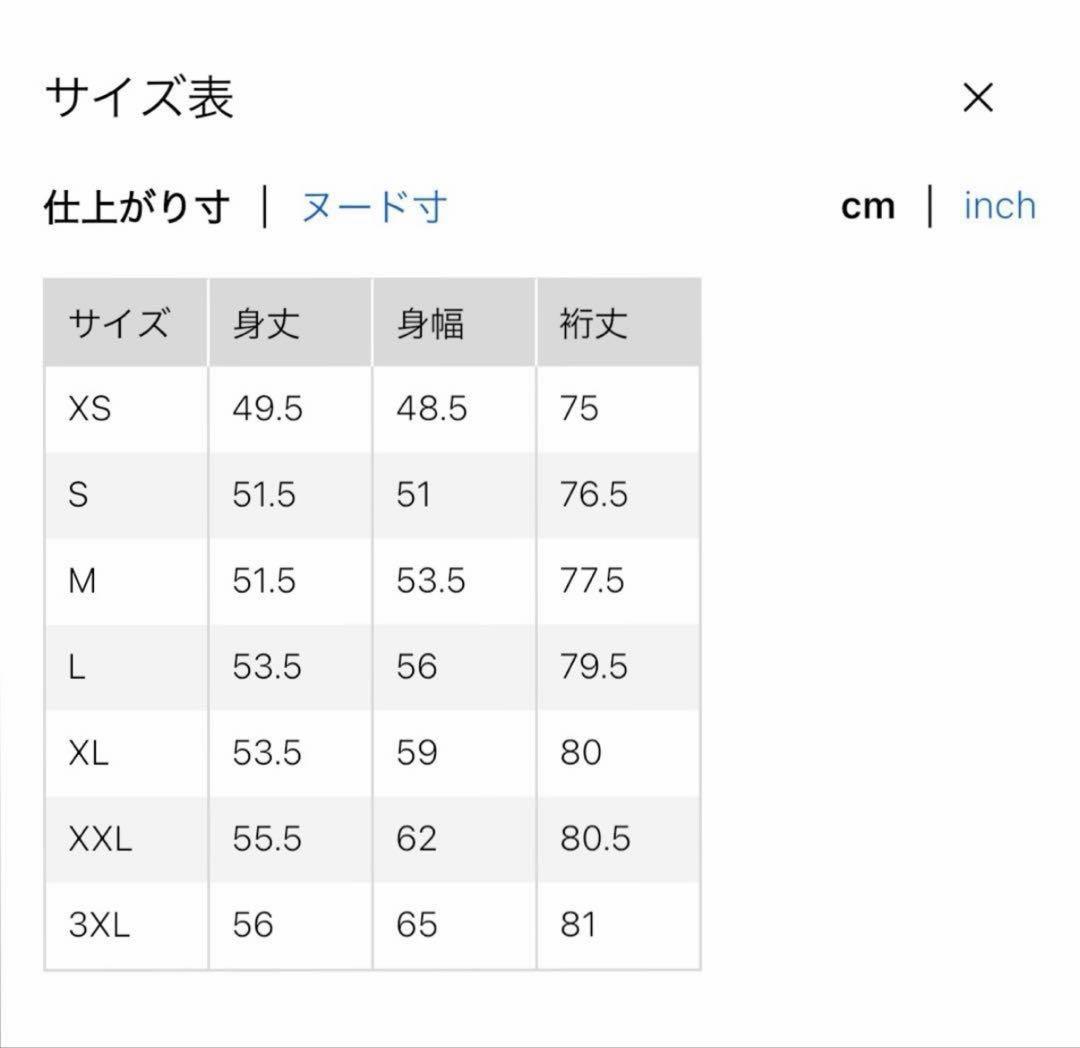Screen dimensions: 1080x1048
Task: Select the XXL size row label
Action: click(100, 839)
